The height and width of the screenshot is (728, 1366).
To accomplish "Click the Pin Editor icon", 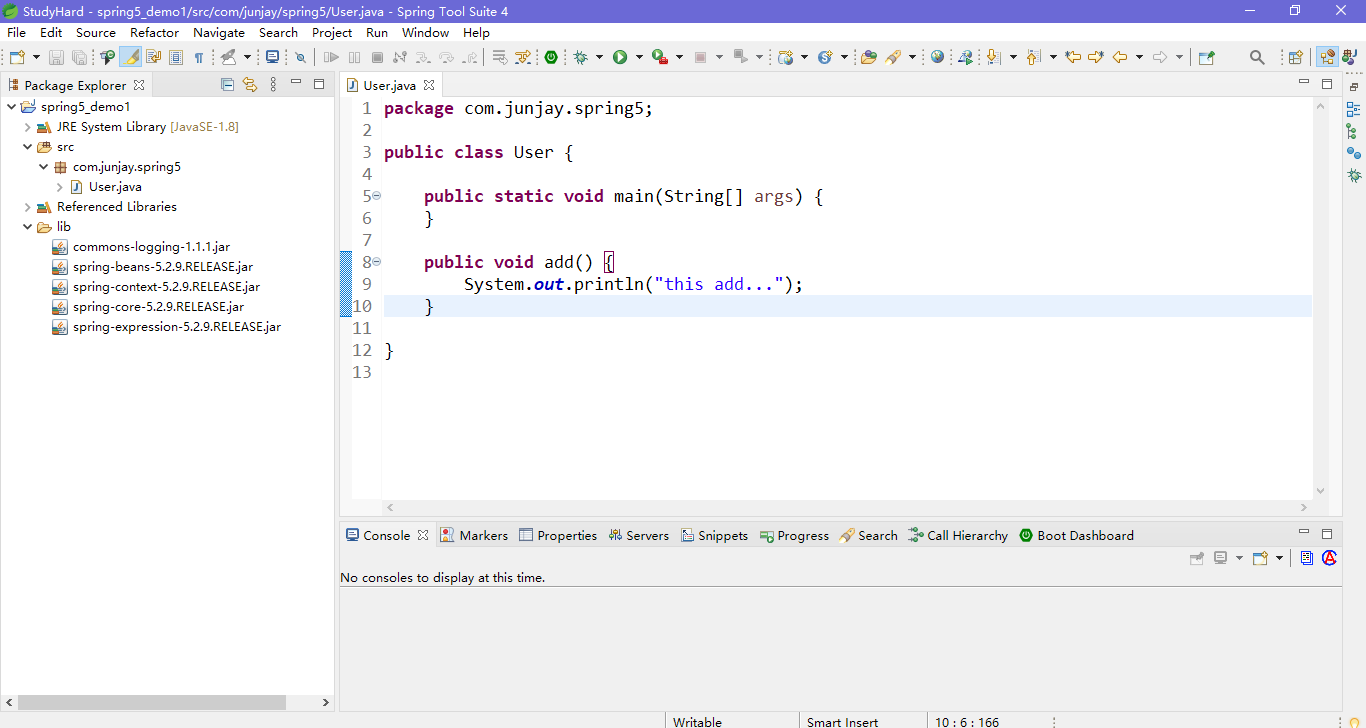I will pos(1206,57).
